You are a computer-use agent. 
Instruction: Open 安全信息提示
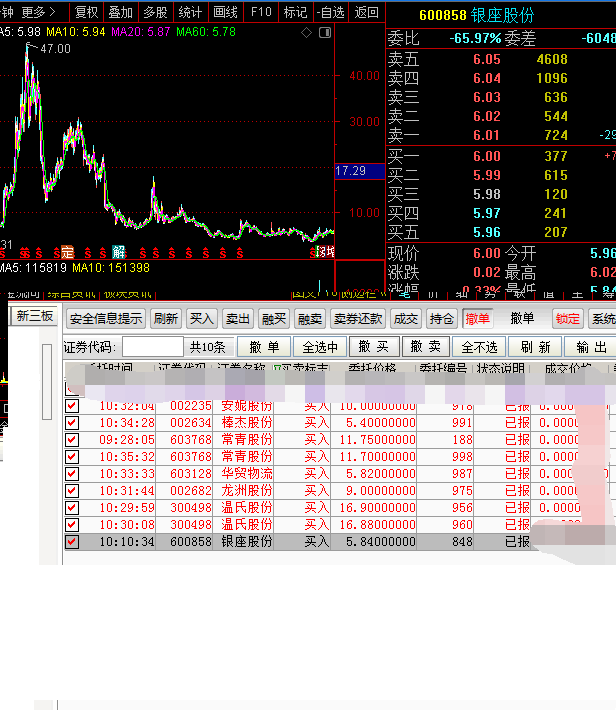106,319
